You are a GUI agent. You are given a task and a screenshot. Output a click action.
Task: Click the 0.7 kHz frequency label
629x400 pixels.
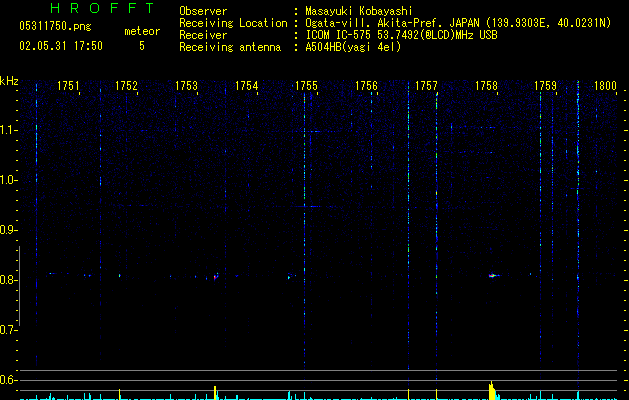8,330
